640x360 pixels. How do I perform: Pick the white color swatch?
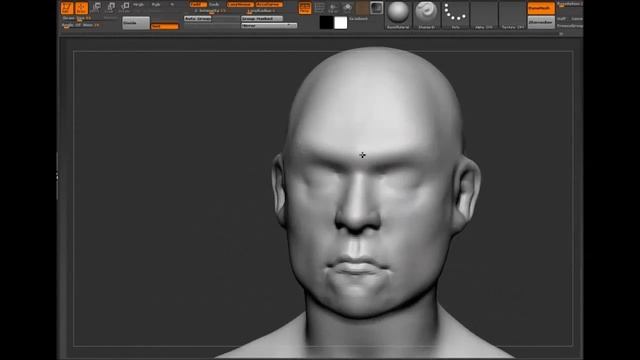pos(340,22)
